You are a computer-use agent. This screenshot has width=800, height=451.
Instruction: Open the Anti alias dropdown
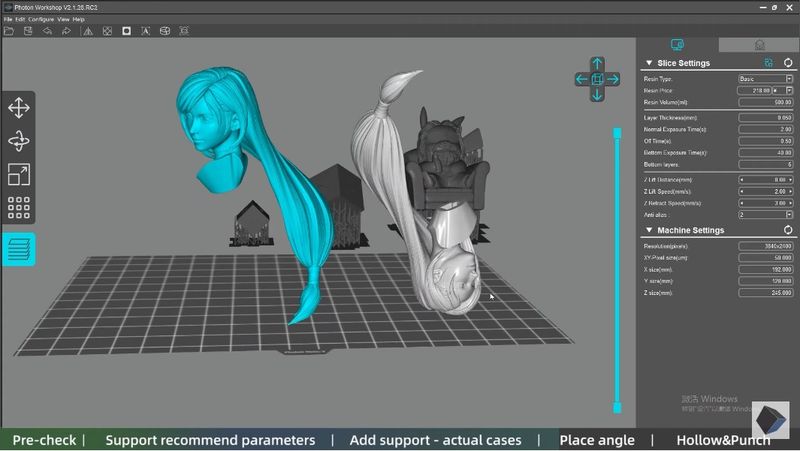pyautogui.click(x=765, y=214)
